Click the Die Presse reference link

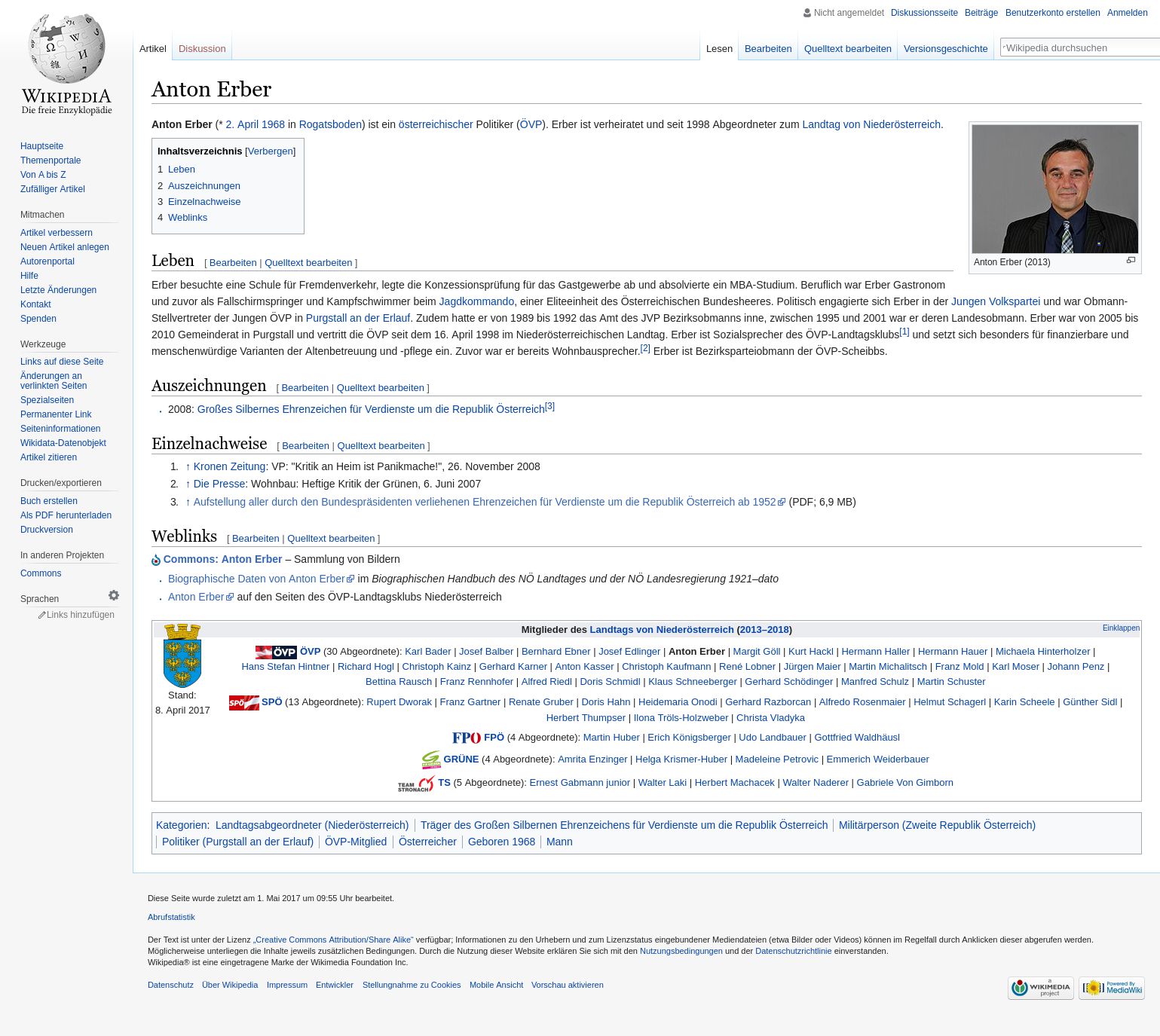pyautogui.click(x=219, y=484)
